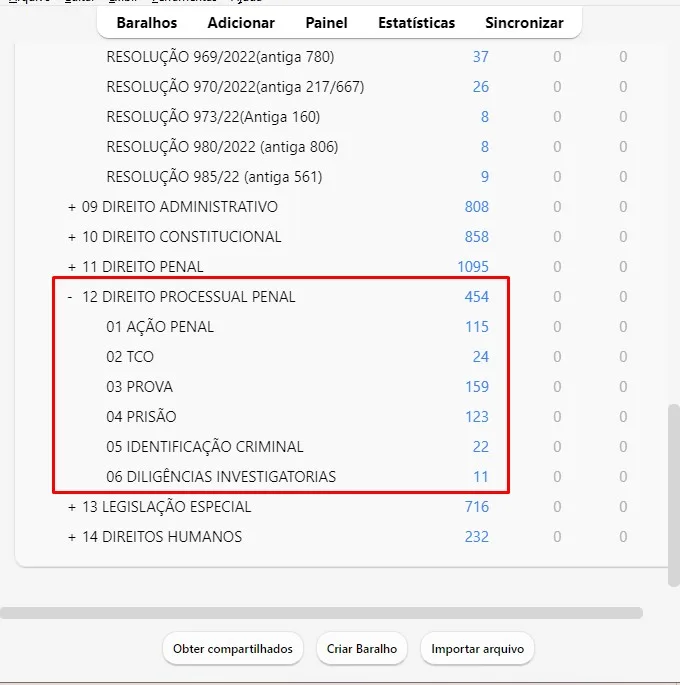
Task: Click the horizontal scrollbar at bottom
Action: tap(321, 613)
